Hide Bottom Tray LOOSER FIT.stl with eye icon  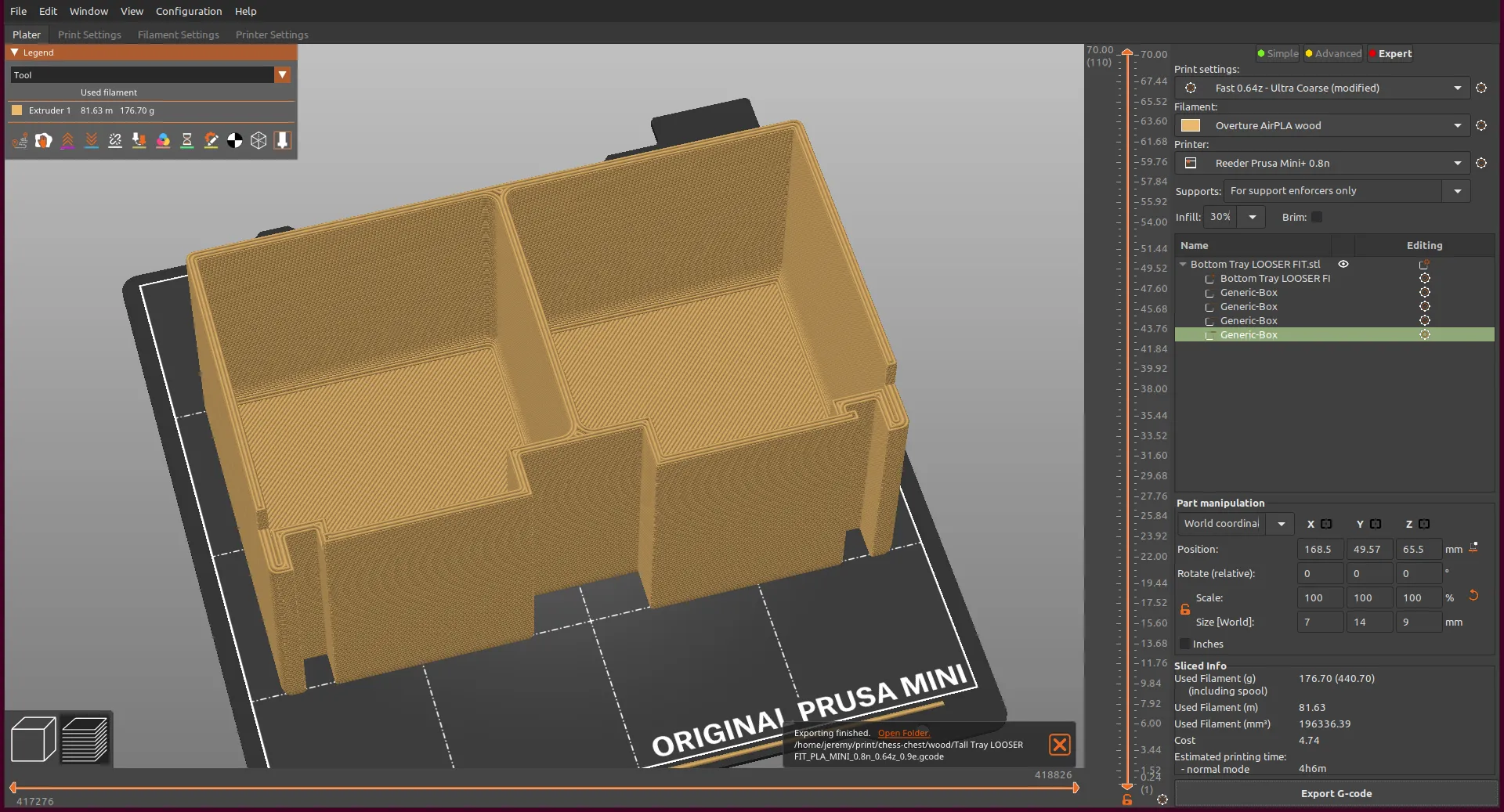click(1343, 265)
